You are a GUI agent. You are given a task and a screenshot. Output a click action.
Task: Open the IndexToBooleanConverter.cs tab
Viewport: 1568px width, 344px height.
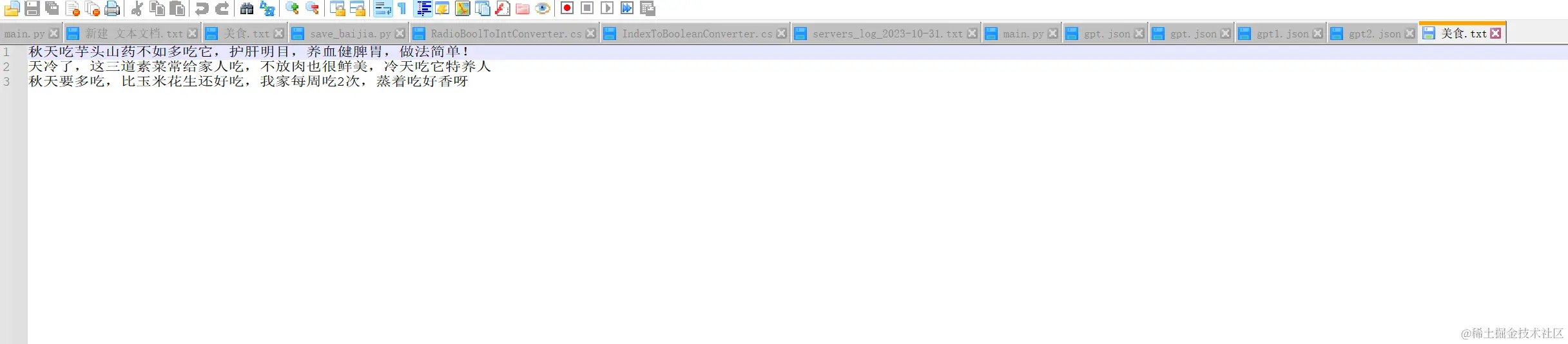697,33
